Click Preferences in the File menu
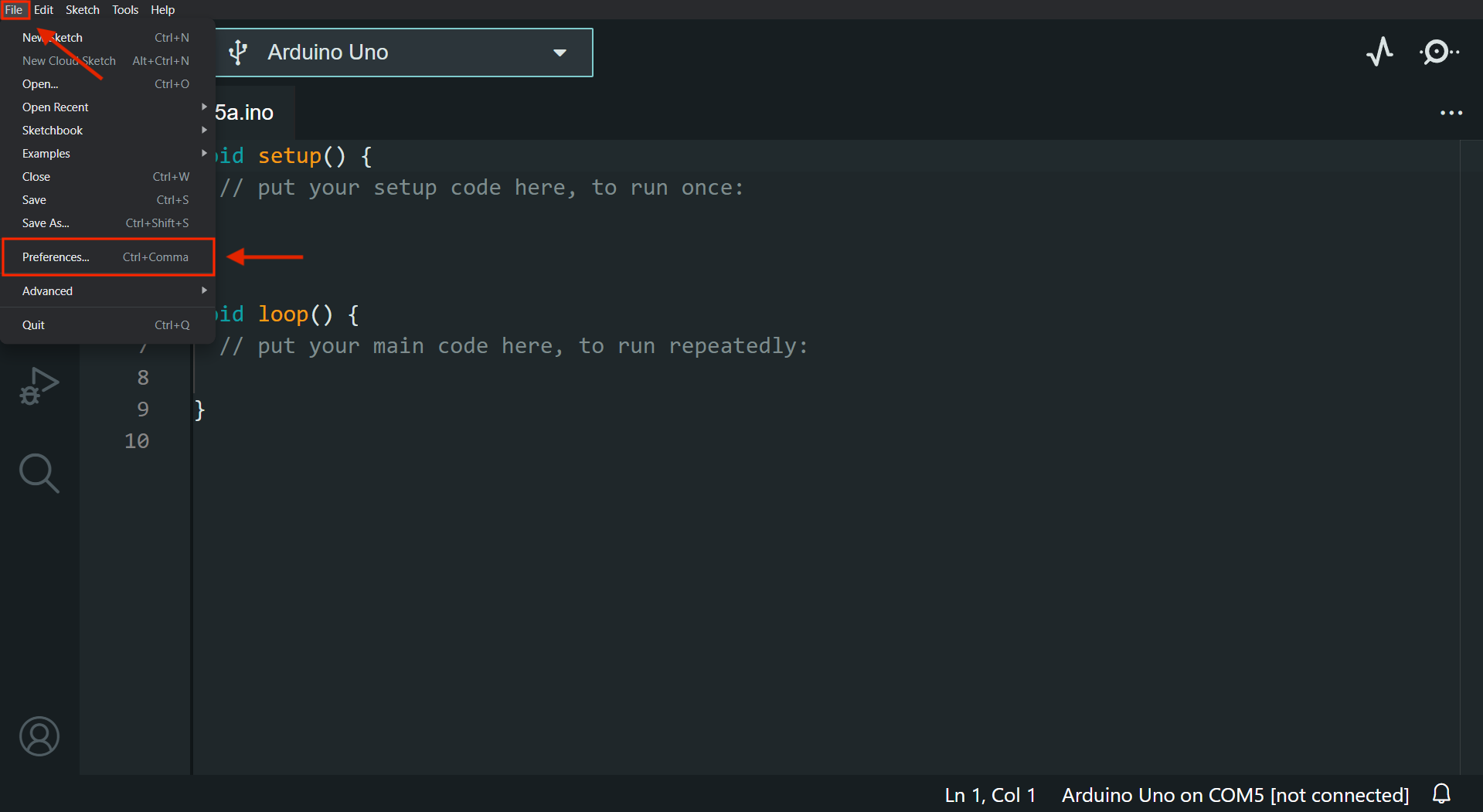 point(55,257)
